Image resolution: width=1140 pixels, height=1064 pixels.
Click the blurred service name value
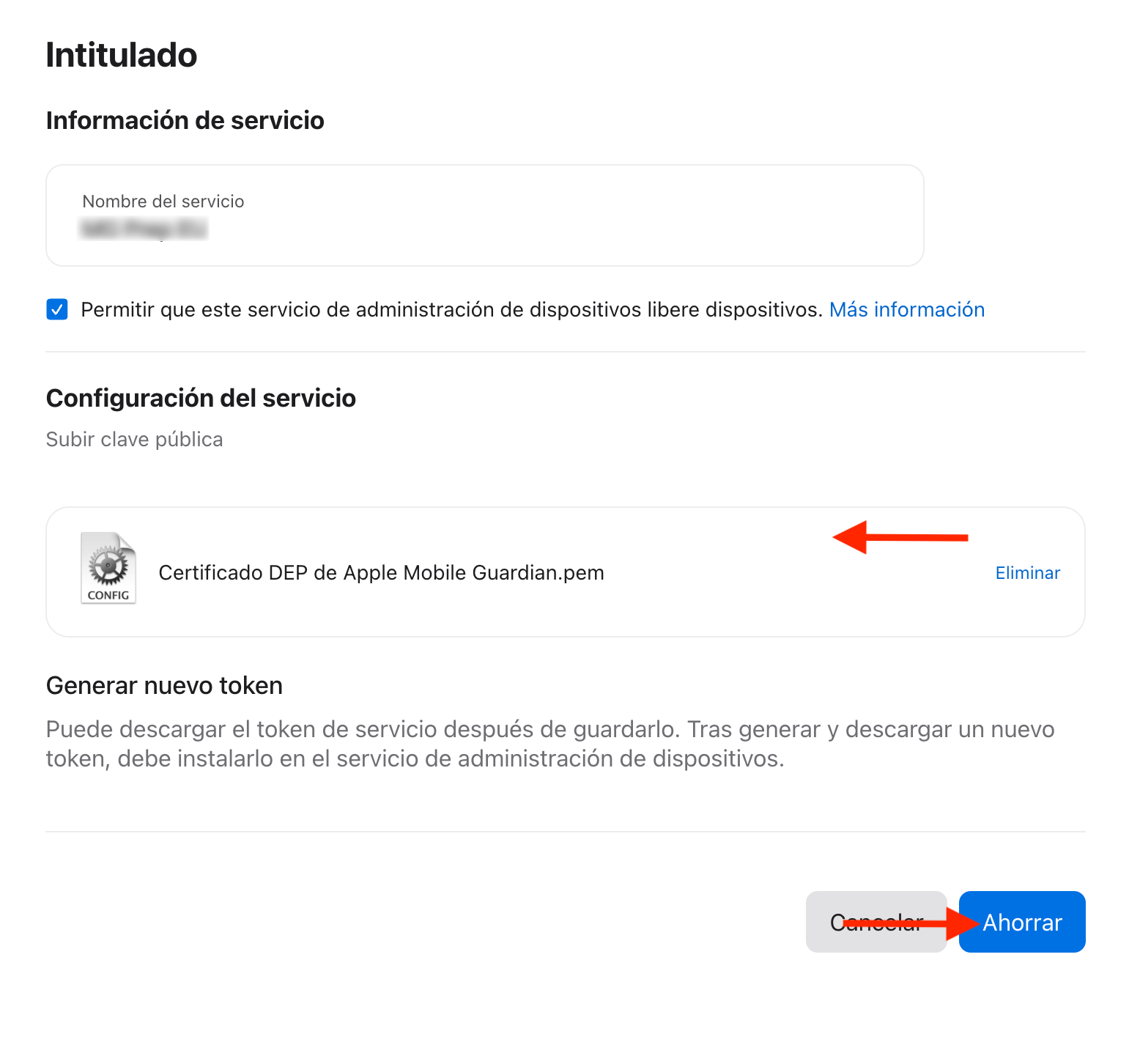click(x=144, y=229)
